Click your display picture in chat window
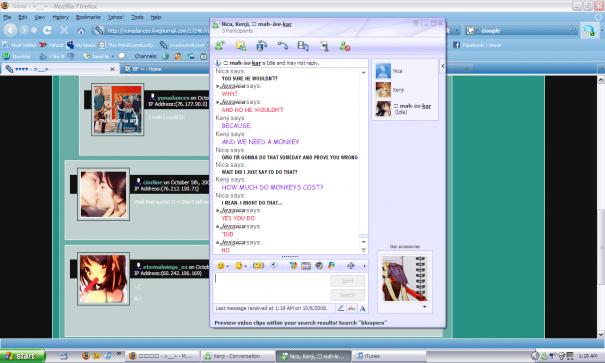This screenshot has height=363, width=605. 404,279
